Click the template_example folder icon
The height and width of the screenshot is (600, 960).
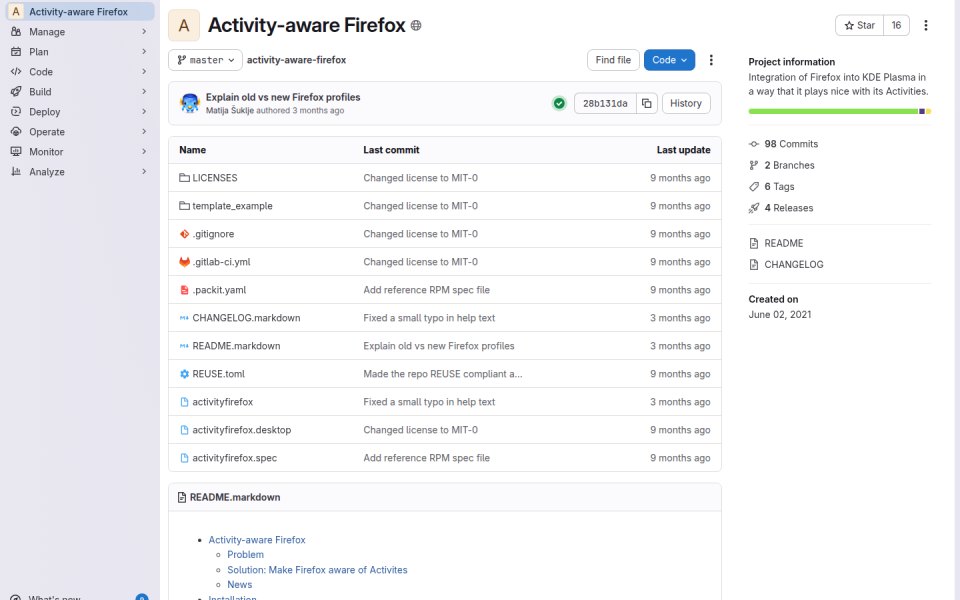click(x=184, y=206)
